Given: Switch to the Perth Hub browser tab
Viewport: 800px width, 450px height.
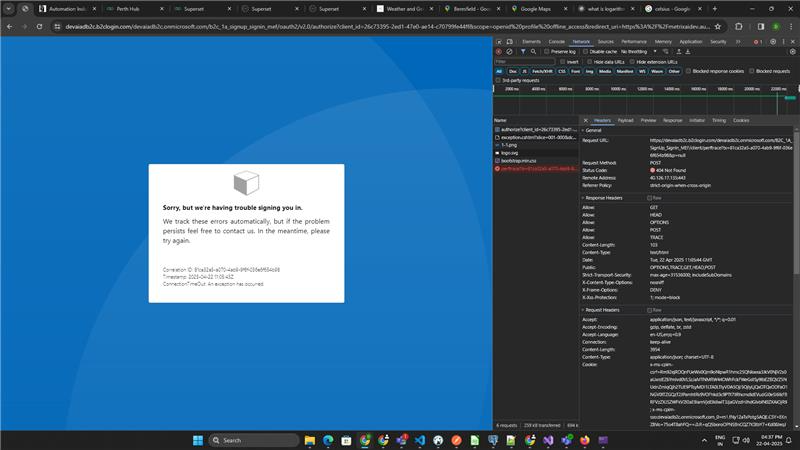Looking at the screenshot, I should tap(135, 9).
